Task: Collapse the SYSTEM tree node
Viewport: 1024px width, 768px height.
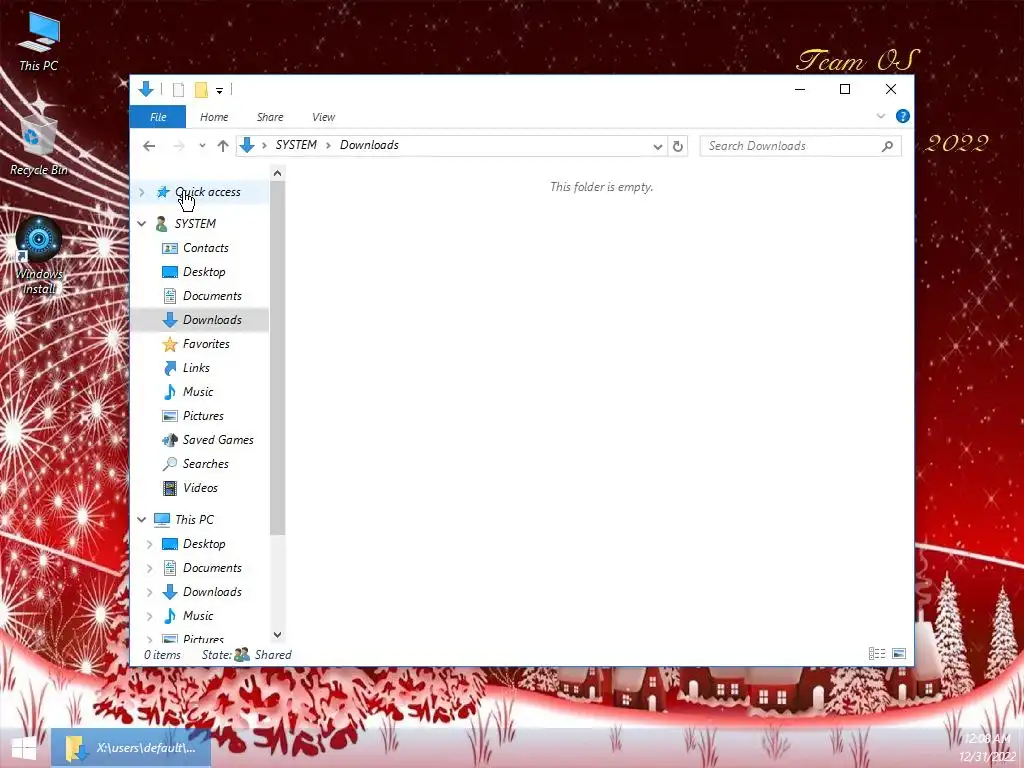Action: [142, 224]
